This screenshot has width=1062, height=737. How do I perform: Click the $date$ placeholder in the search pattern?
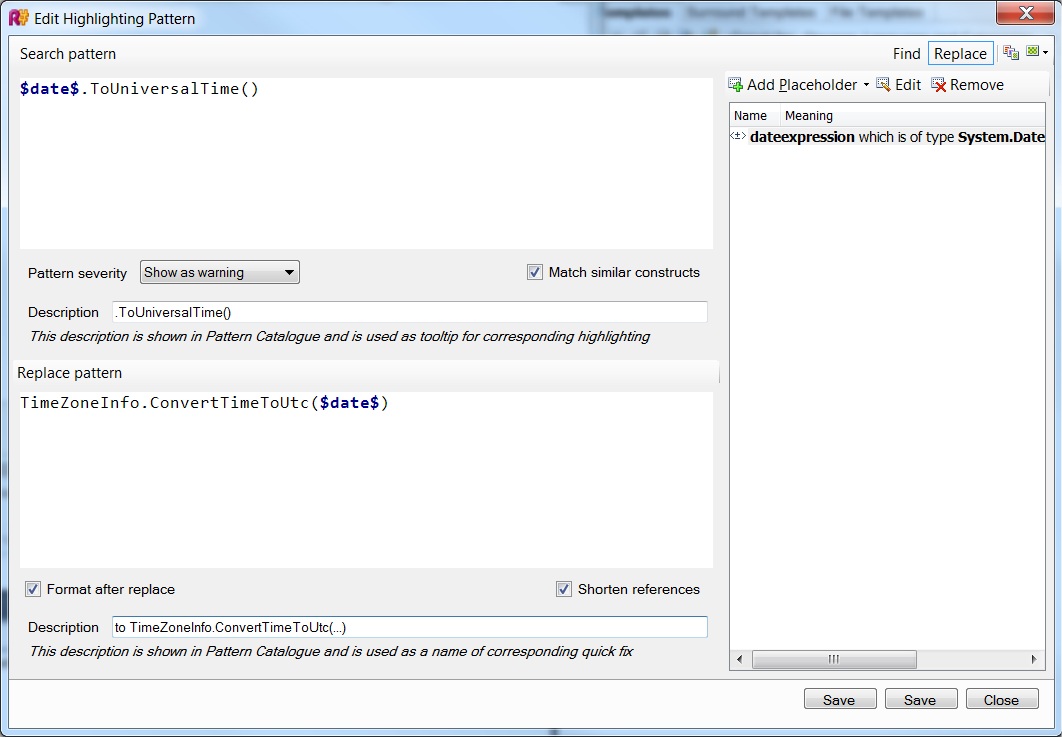pos(49,89)
